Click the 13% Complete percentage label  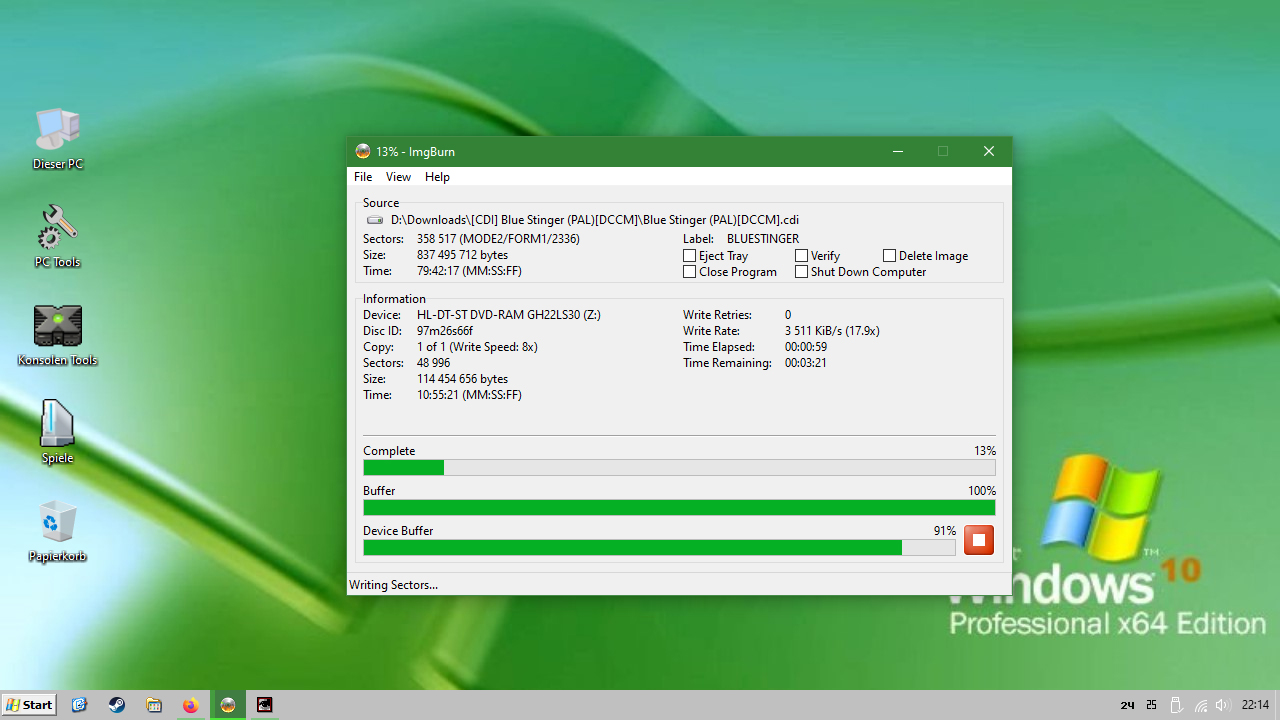click(x=985, y=451)
